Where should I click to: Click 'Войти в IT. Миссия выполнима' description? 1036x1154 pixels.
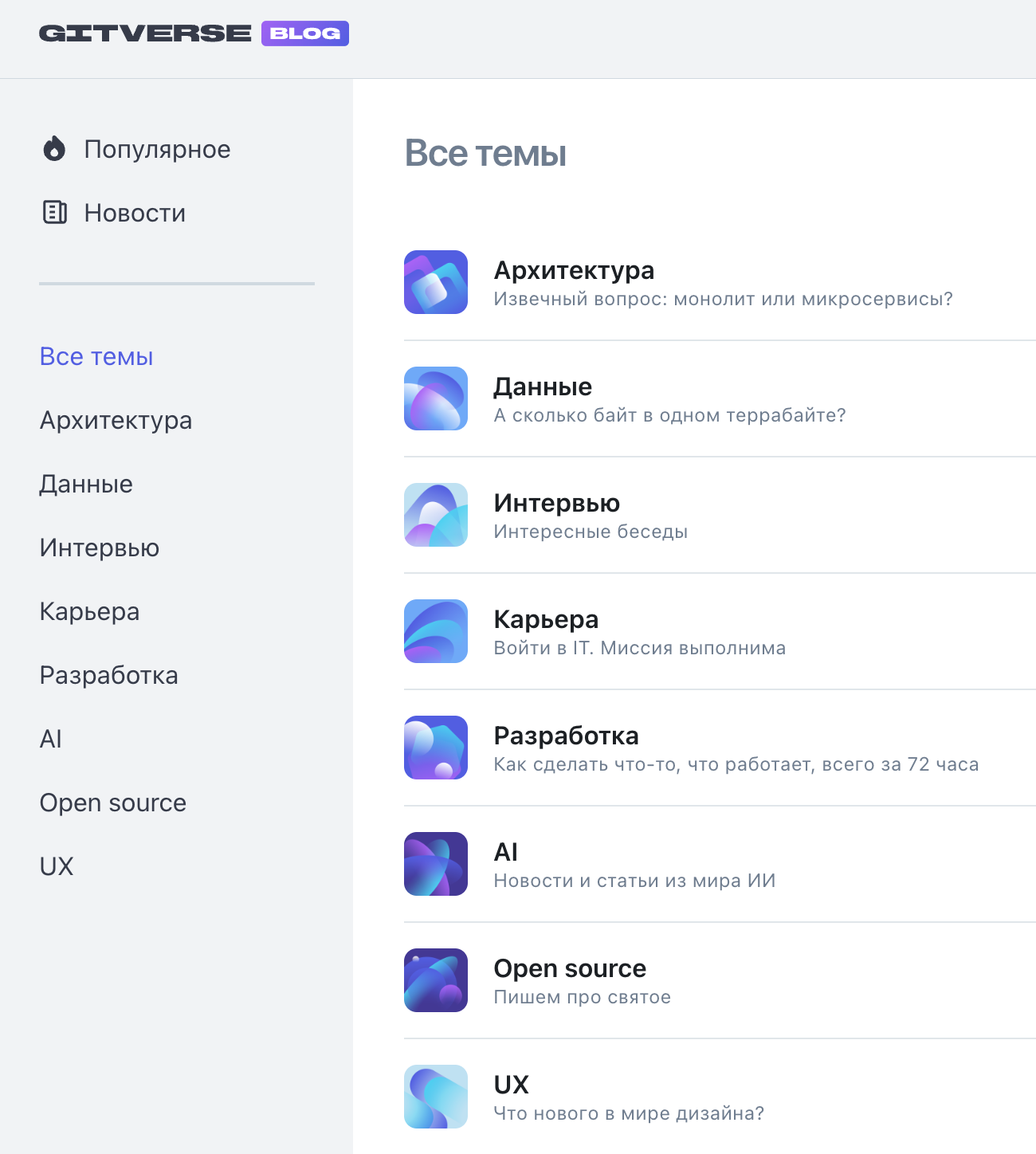coord(640,648)
